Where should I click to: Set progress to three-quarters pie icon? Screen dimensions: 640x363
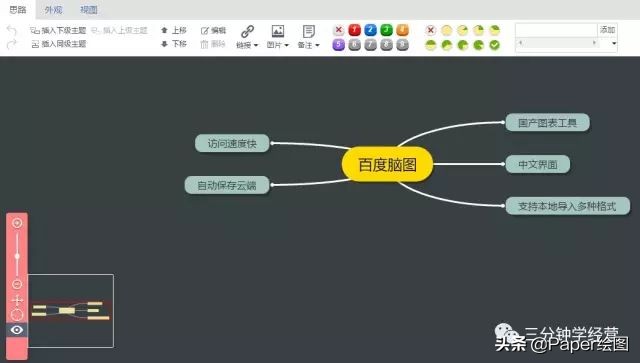pyautogui.click(x=462, y=45)
